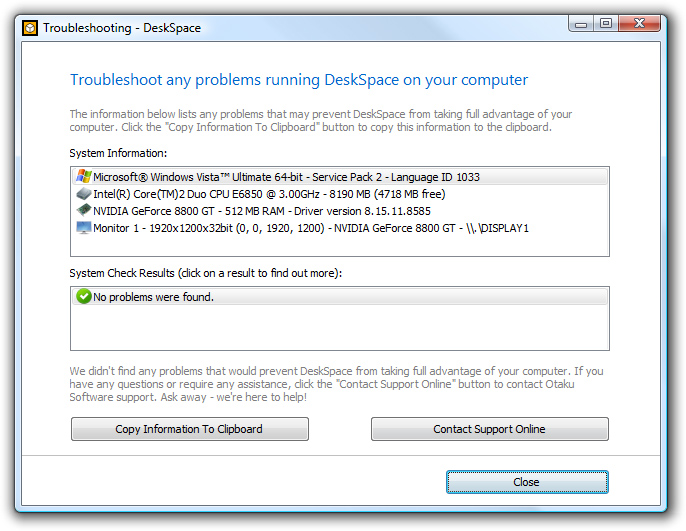This screenshot has height=531, width=686.
Task: Click the 'No problems were found.' result
Action: 340,297
